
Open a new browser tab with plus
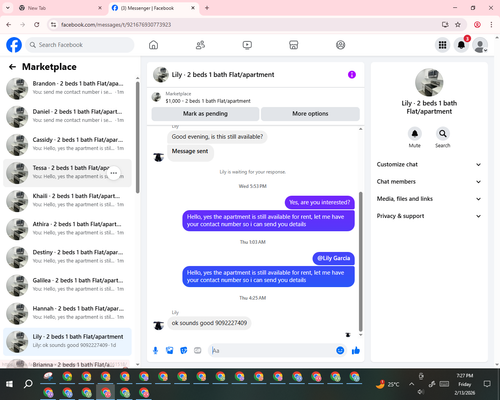pyautogui.click(x=207, y=8)
